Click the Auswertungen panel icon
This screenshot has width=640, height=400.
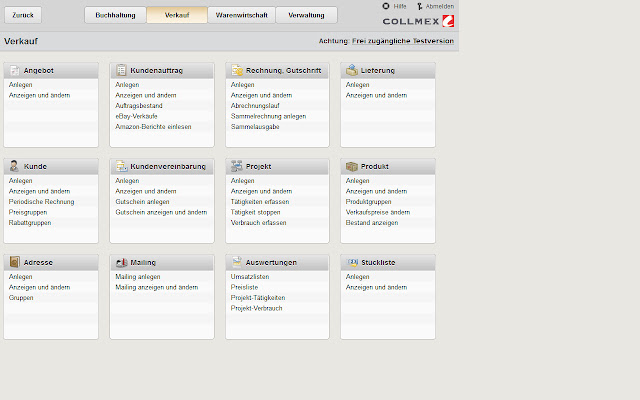pyautogui.click(x=237, y=262)
